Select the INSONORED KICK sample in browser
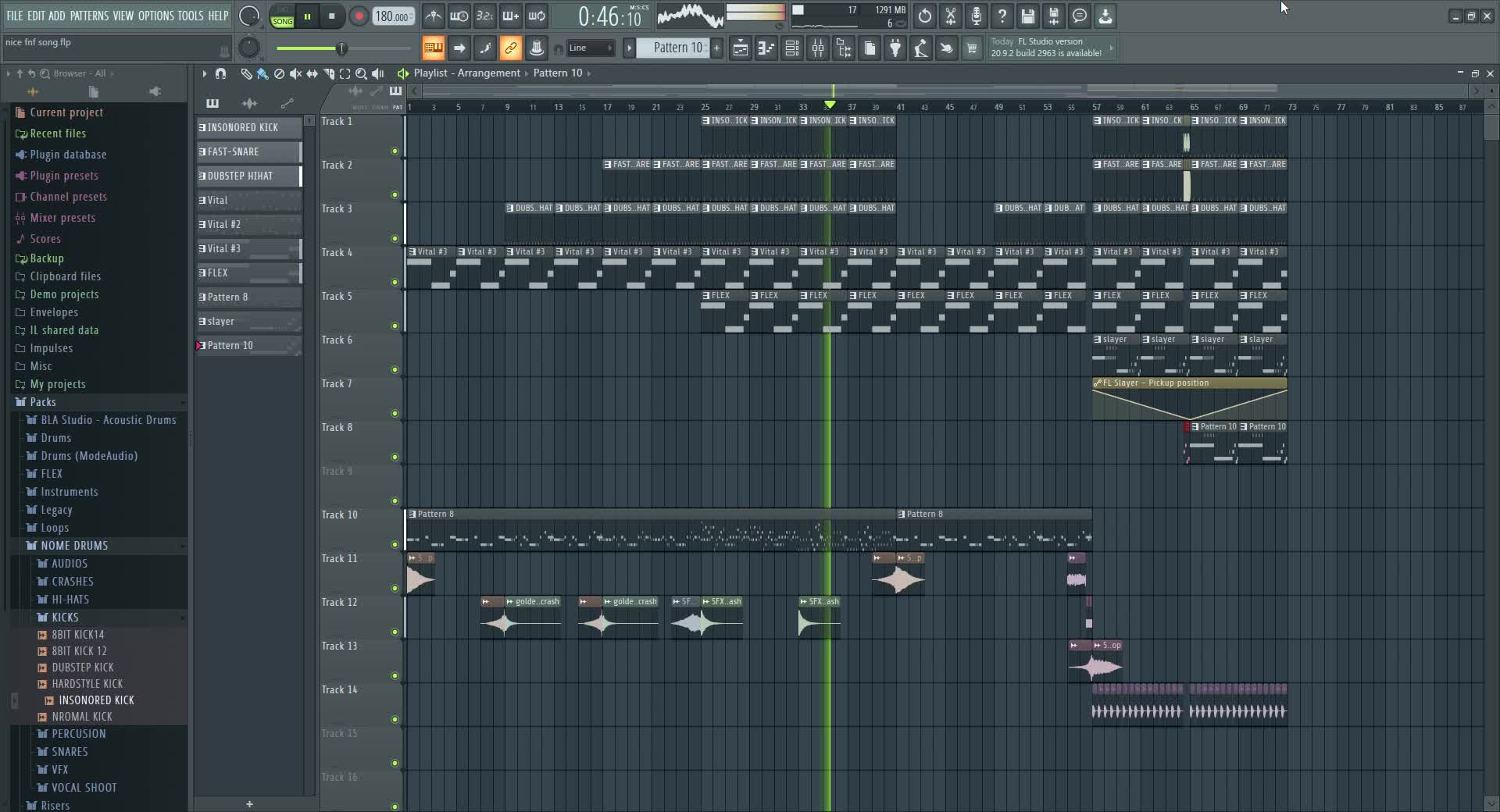This screenshot has width=1500, height=812. point(96,700)
